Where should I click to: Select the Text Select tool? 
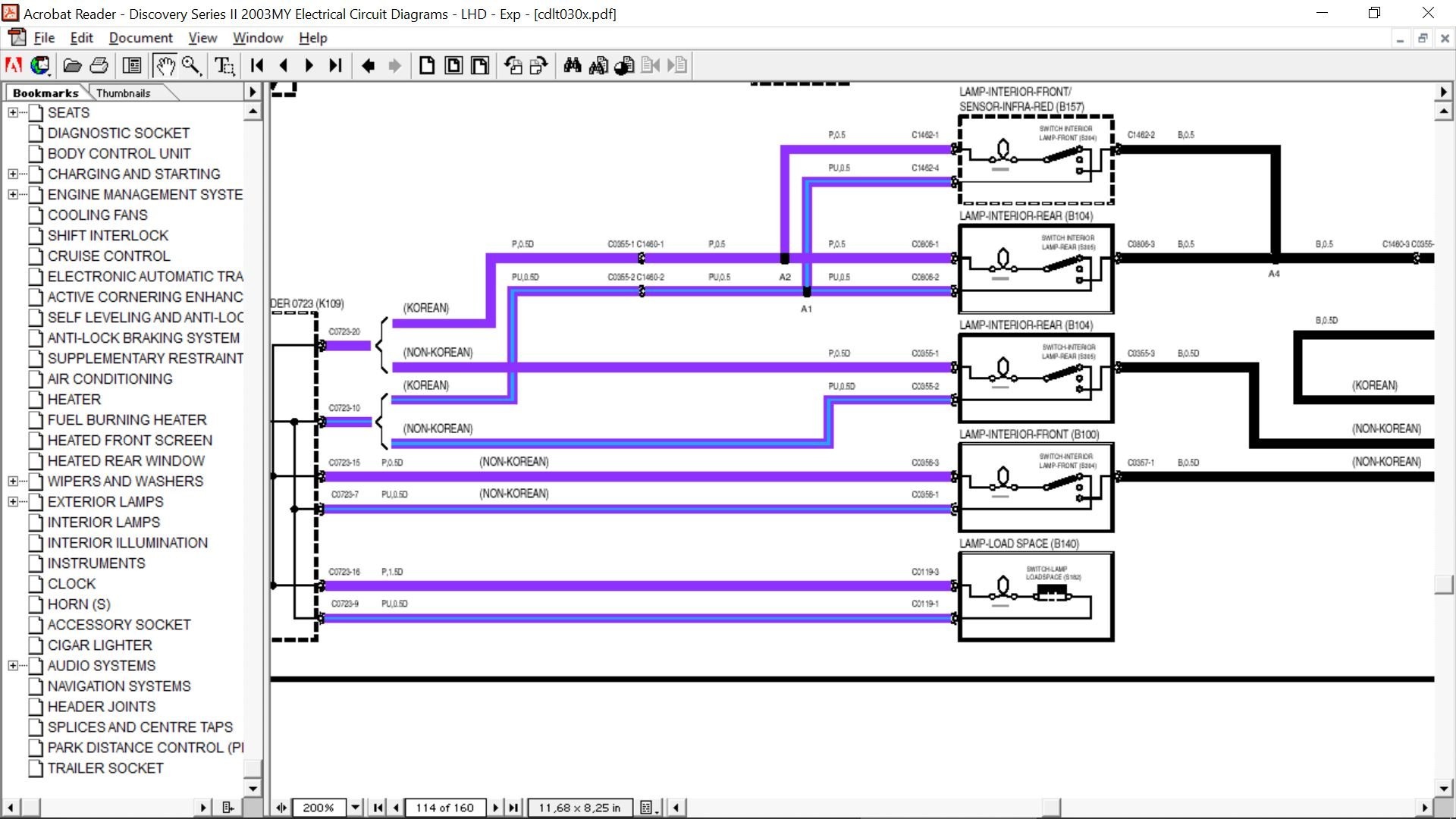pos(224,66)
